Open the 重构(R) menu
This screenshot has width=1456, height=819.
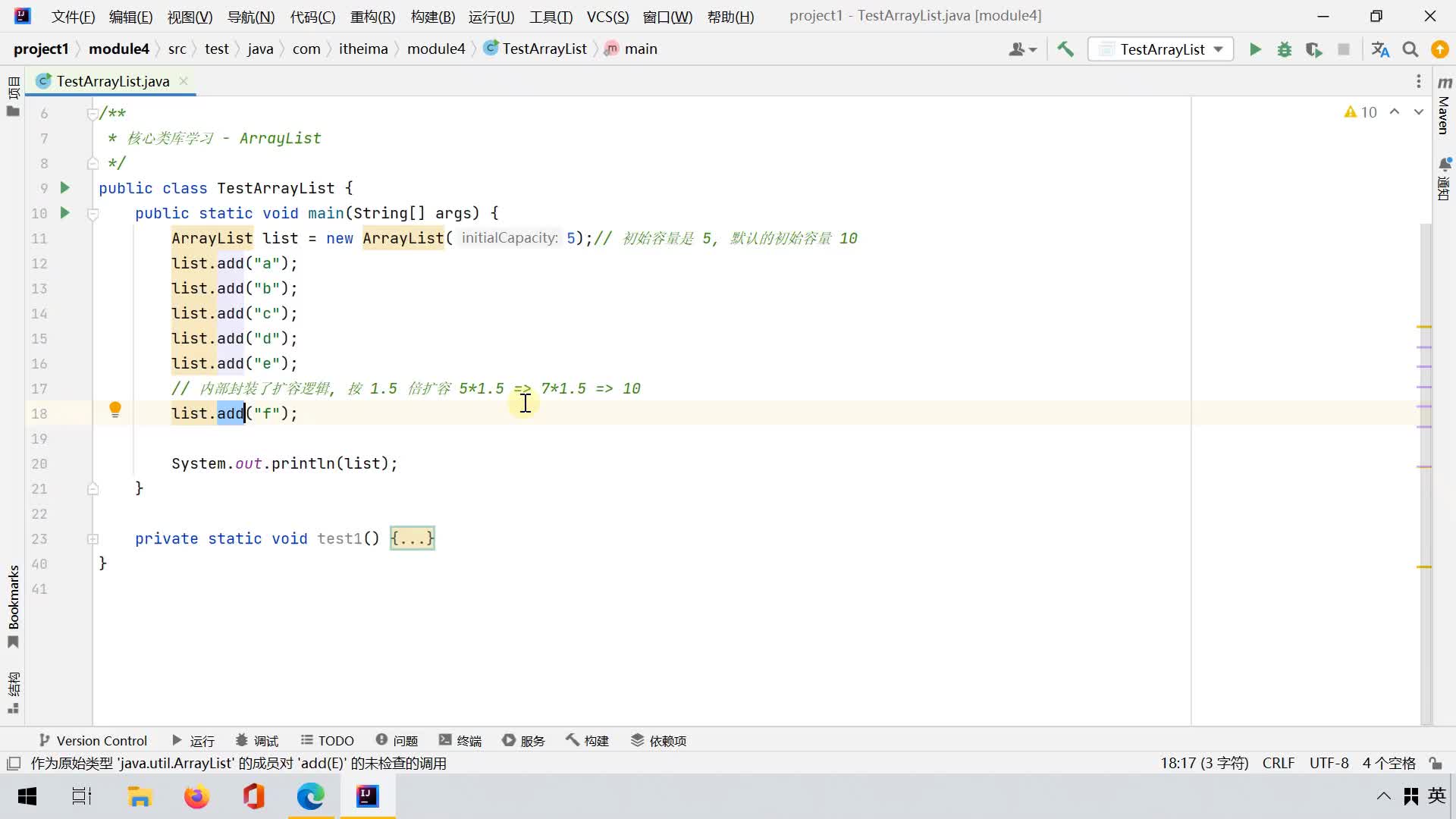[372, 17]
